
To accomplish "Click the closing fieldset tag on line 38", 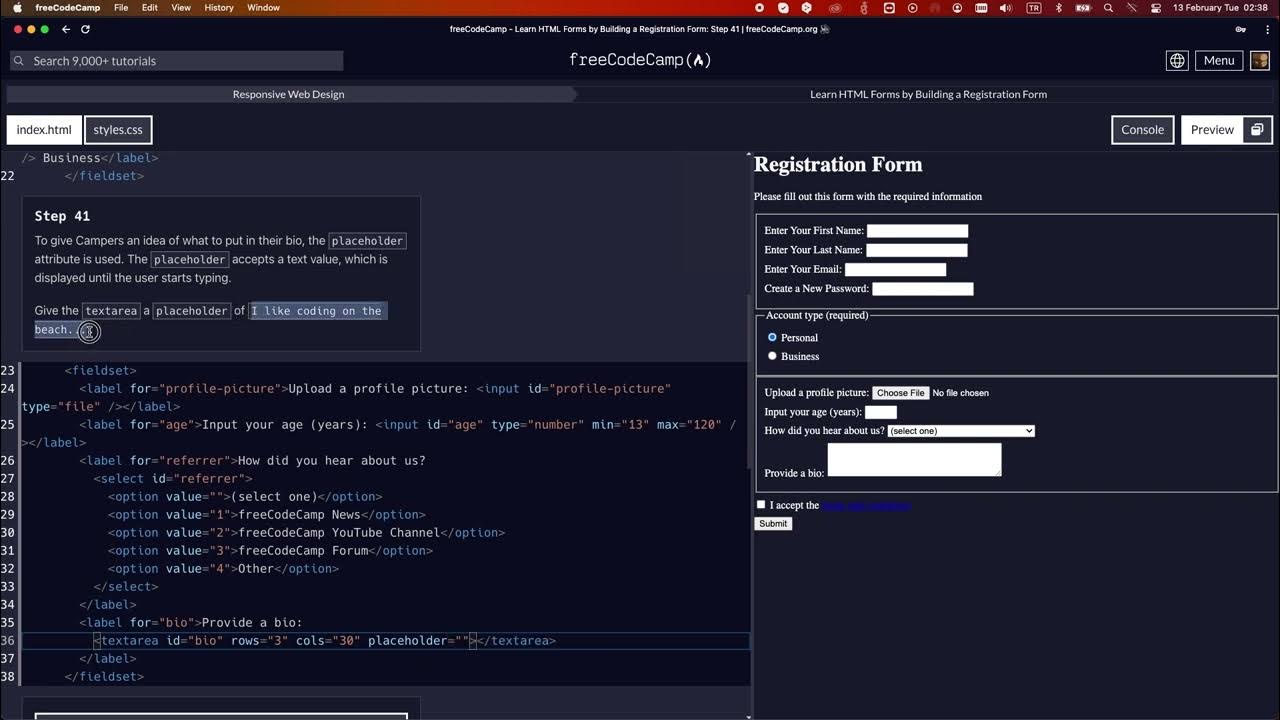I will (x=104, y=677).
